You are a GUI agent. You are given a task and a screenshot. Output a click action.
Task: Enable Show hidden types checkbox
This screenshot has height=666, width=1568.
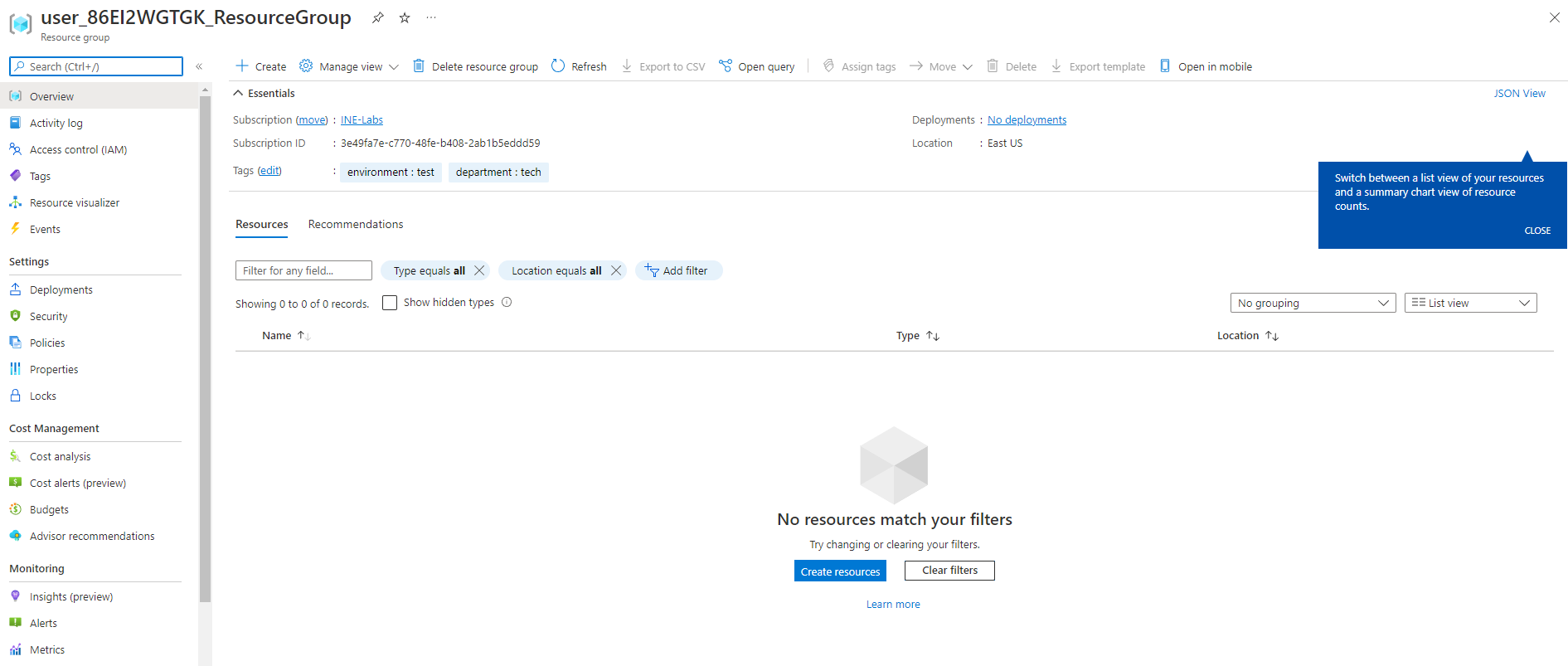coord(390,303)
